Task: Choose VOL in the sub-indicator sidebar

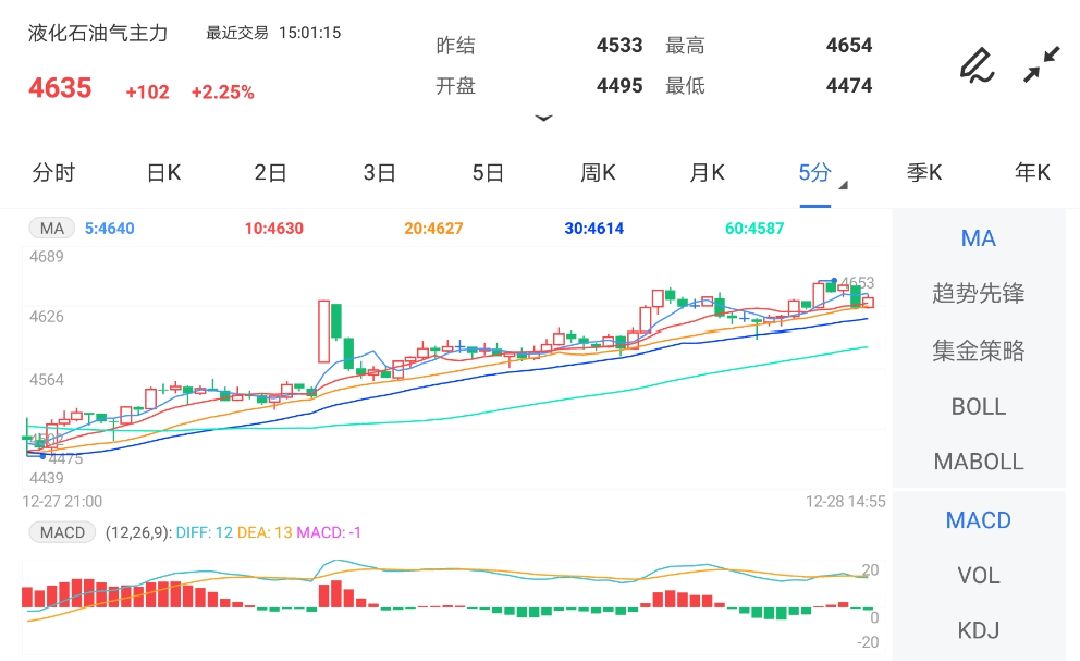Action: 978,575
